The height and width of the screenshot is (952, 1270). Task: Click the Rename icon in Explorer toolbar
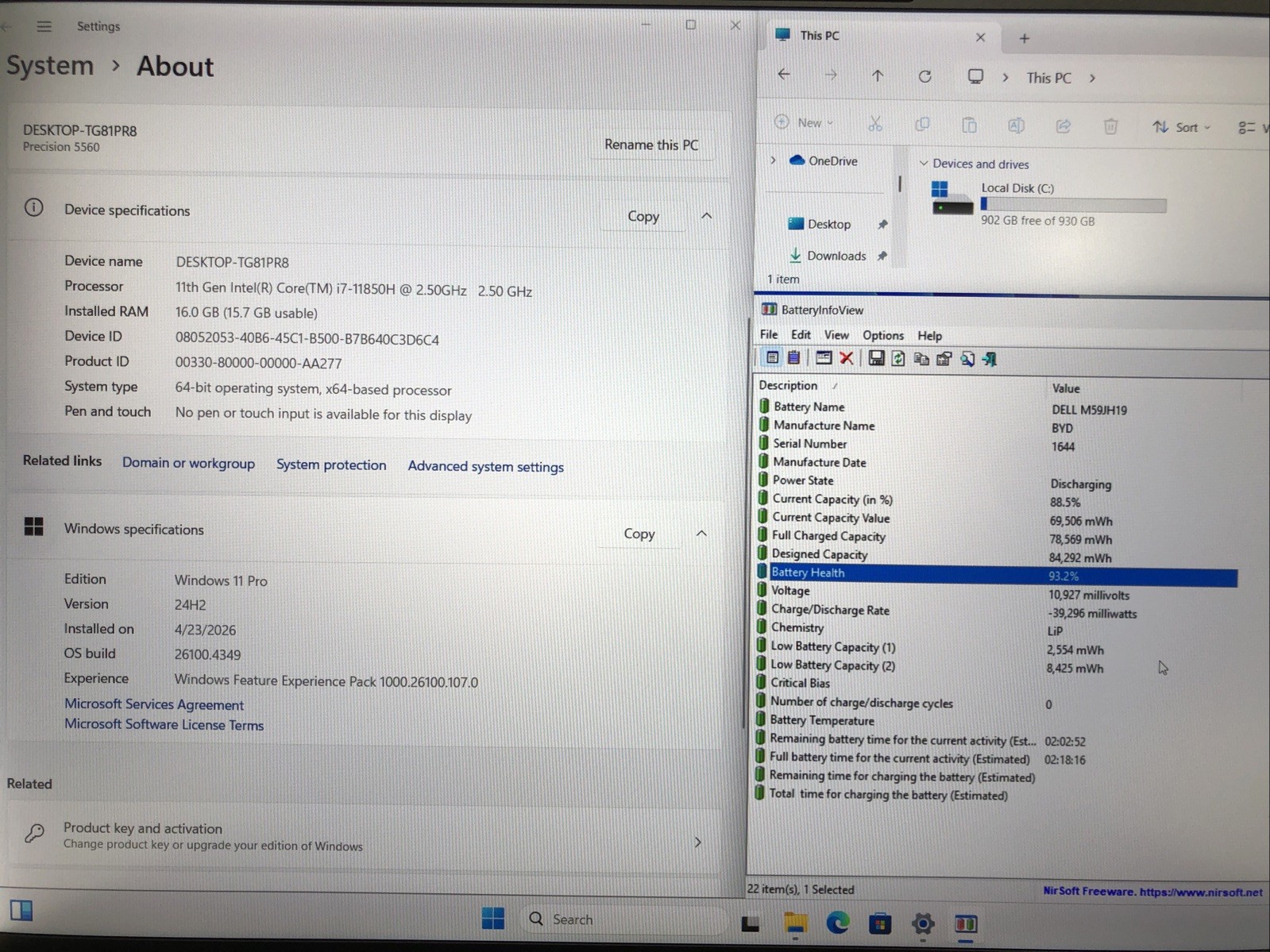1016,125
